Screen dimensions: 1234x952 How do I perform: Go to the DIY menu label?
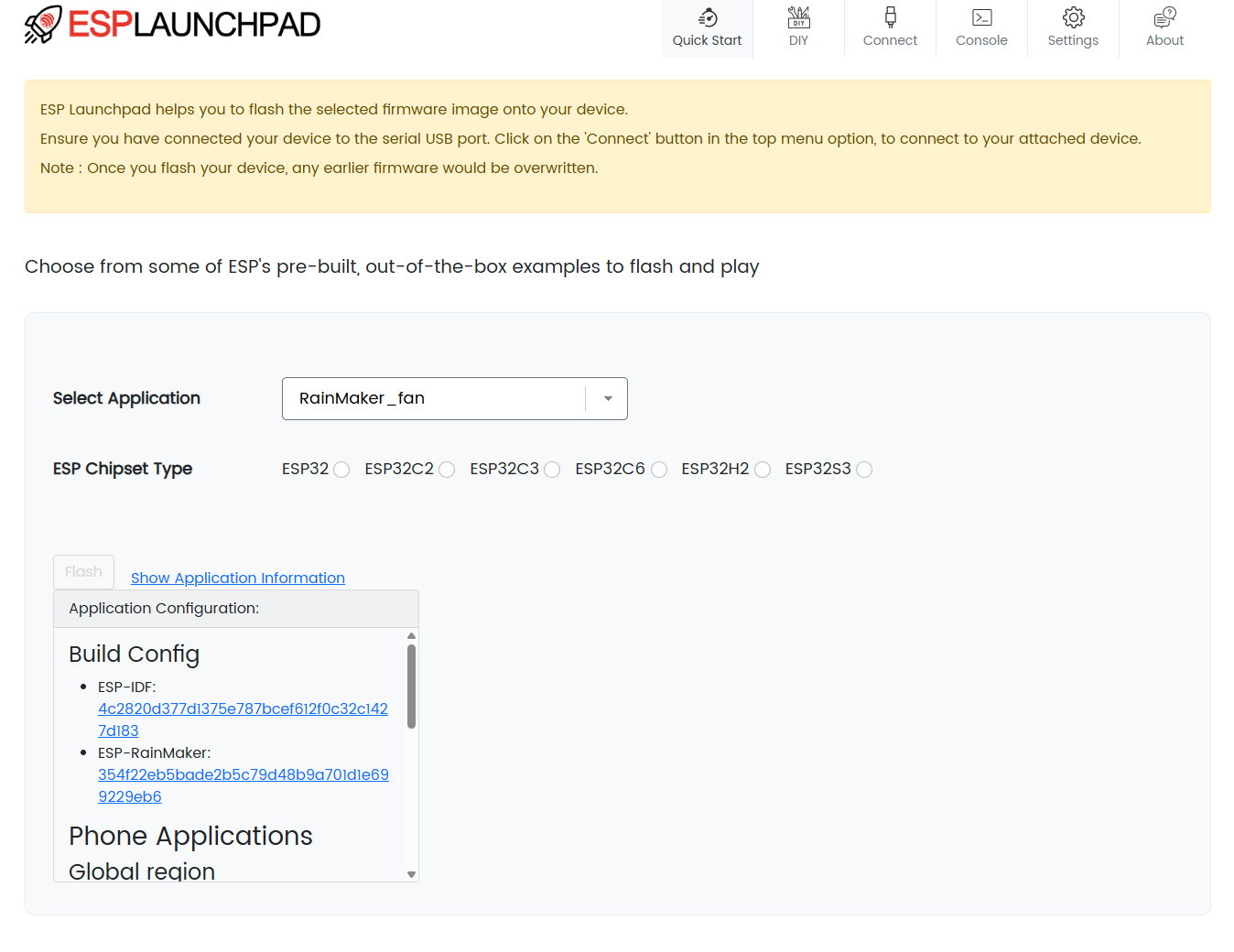[798, 40]
